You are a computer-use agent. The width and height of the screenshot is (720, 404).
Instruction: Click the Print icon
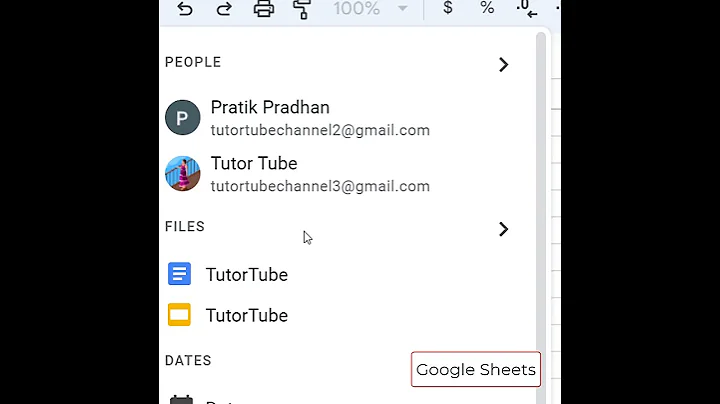click(264, 8)
